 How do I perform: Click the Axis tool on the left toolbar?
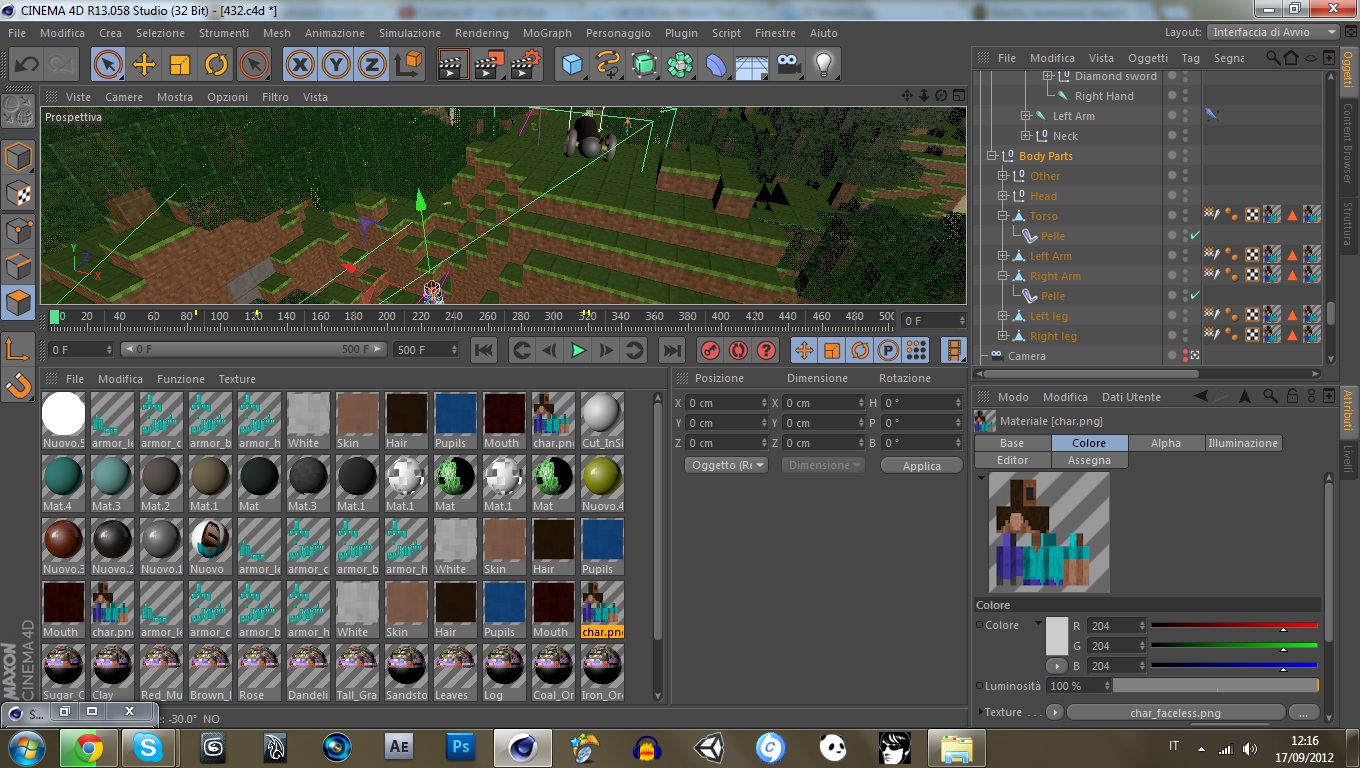(x=19, y=349)
